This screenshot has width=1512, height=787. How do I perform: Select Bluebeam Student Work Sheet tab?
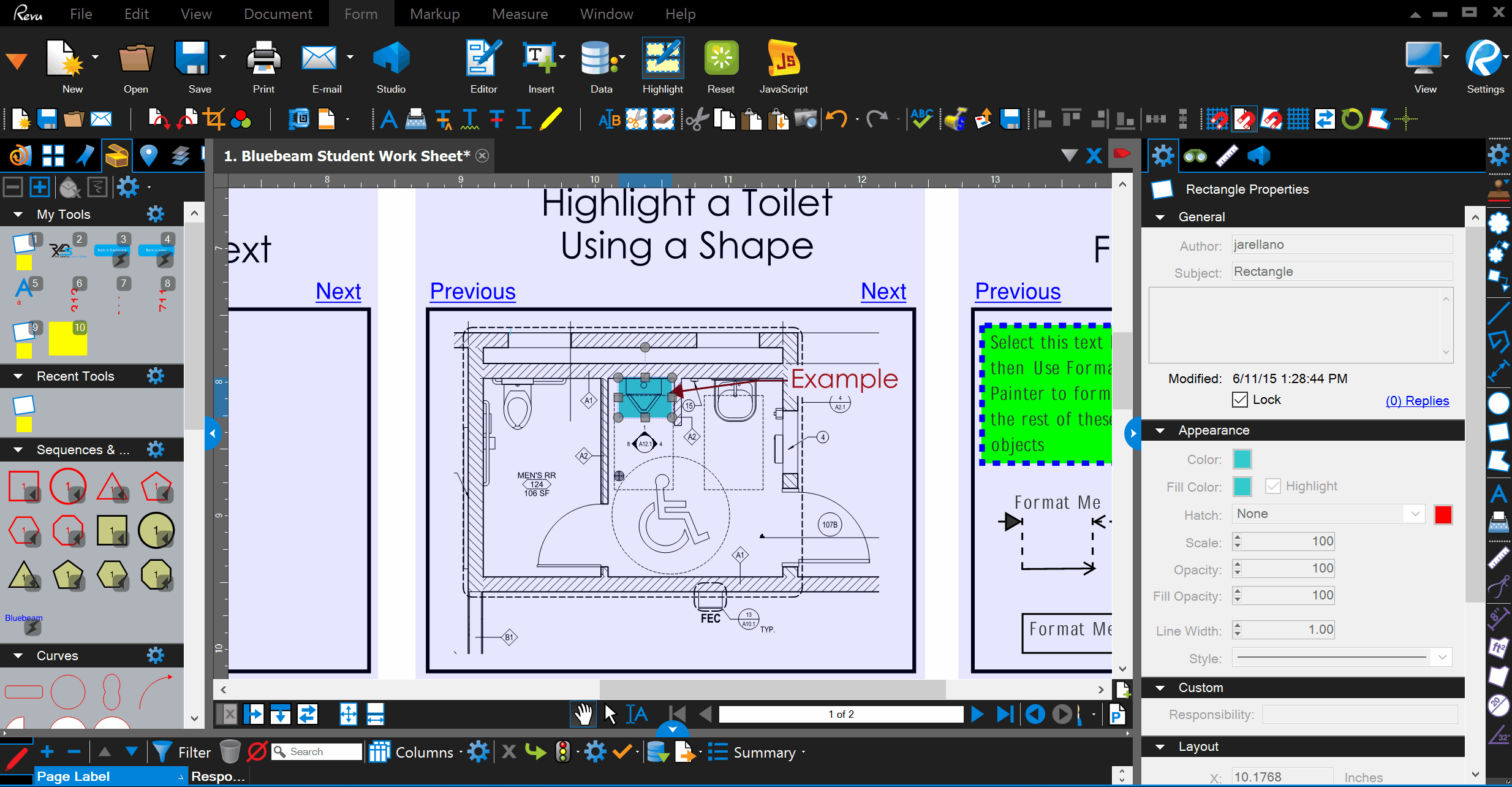pyautogui.click(x=347, y=156)
